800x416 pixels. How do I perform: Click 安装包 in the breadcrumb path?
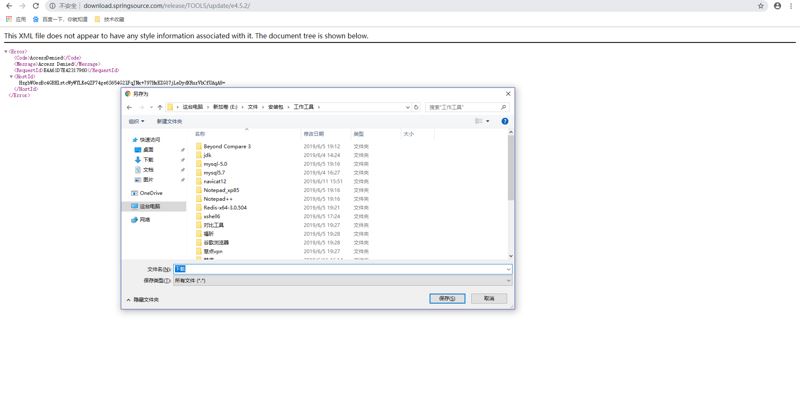(276, 107)
